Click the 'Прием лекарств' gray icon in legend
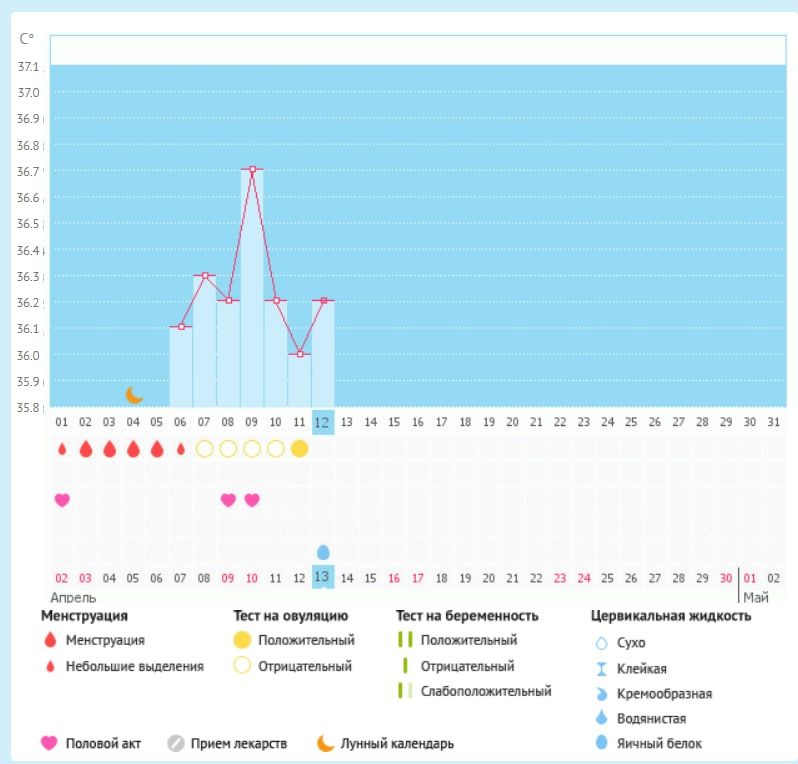Screen dimensions: 798x764 [176, 743]
